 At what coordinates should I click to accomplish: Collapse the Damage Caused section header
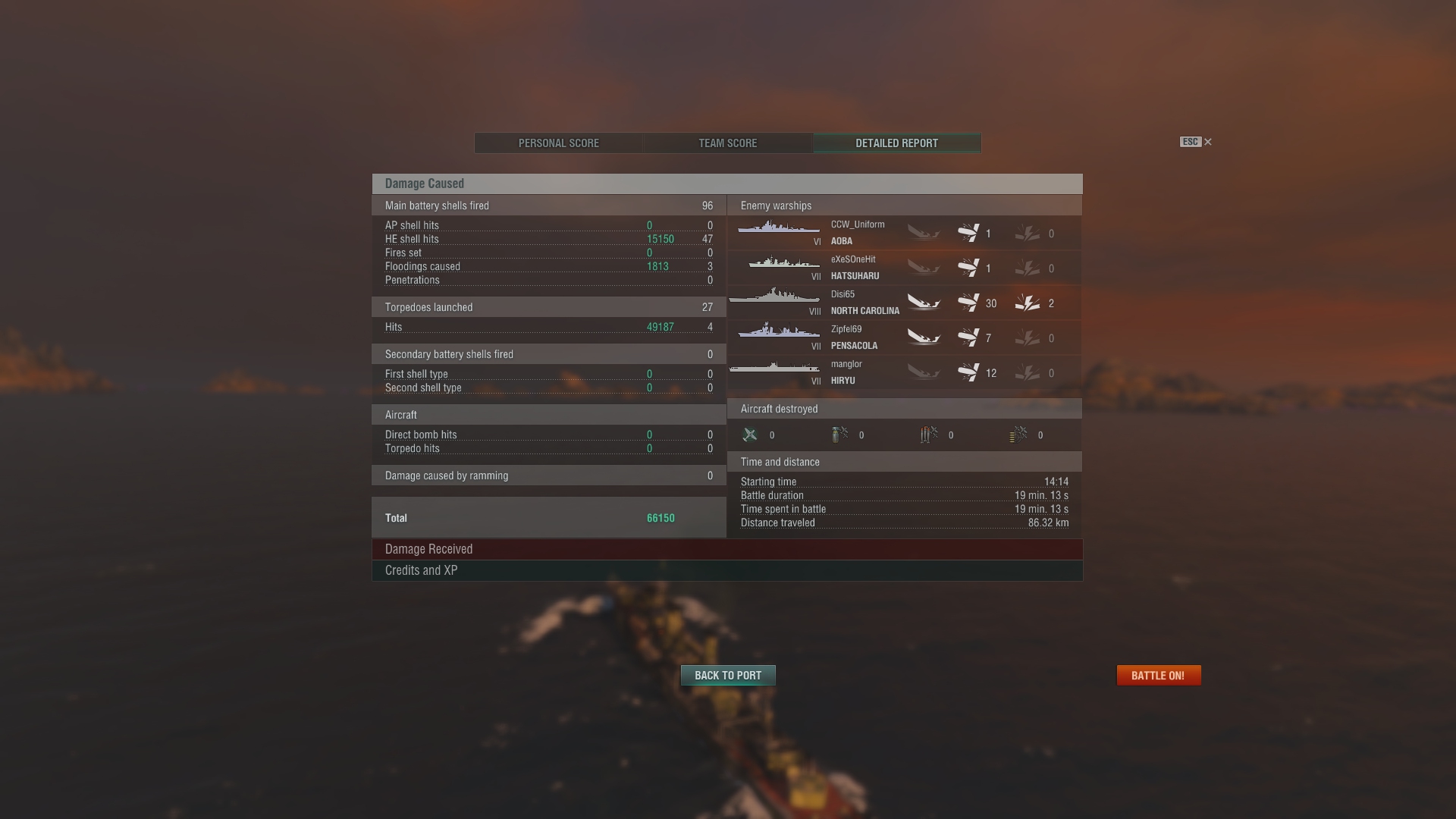[x=727, y=184]
